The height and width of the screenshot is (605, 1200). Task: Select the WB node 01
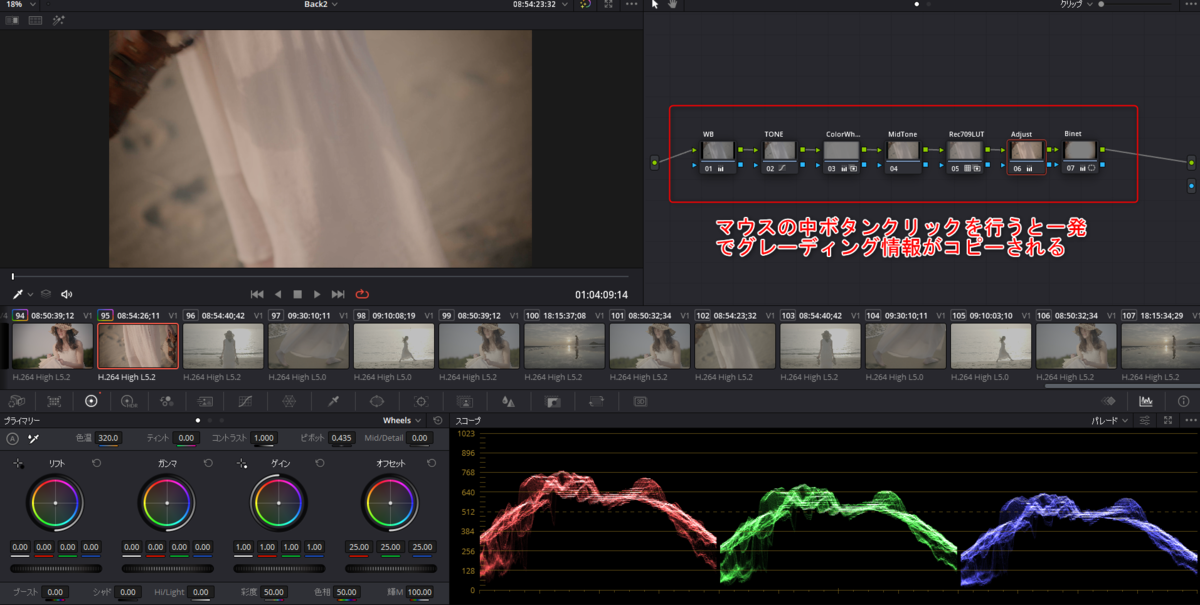[718, 152]
